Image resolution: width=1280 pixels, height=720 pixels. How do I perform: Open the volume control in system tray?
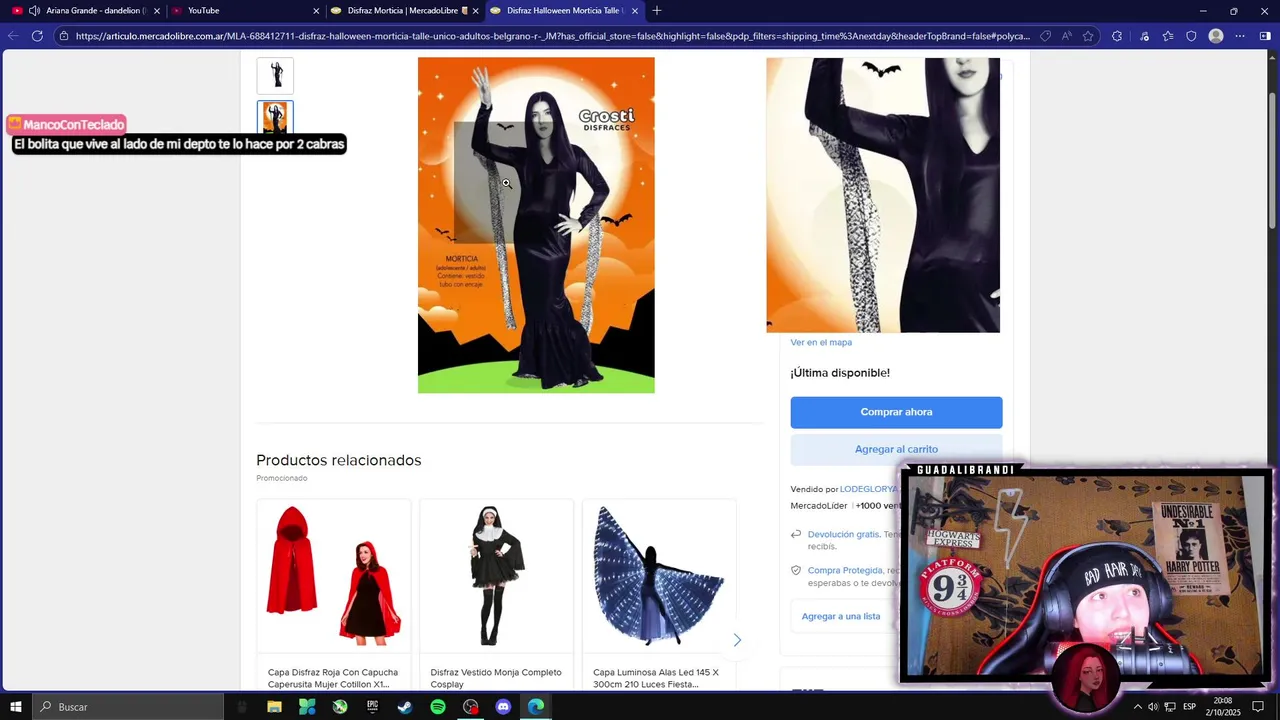coord(1153,707)
